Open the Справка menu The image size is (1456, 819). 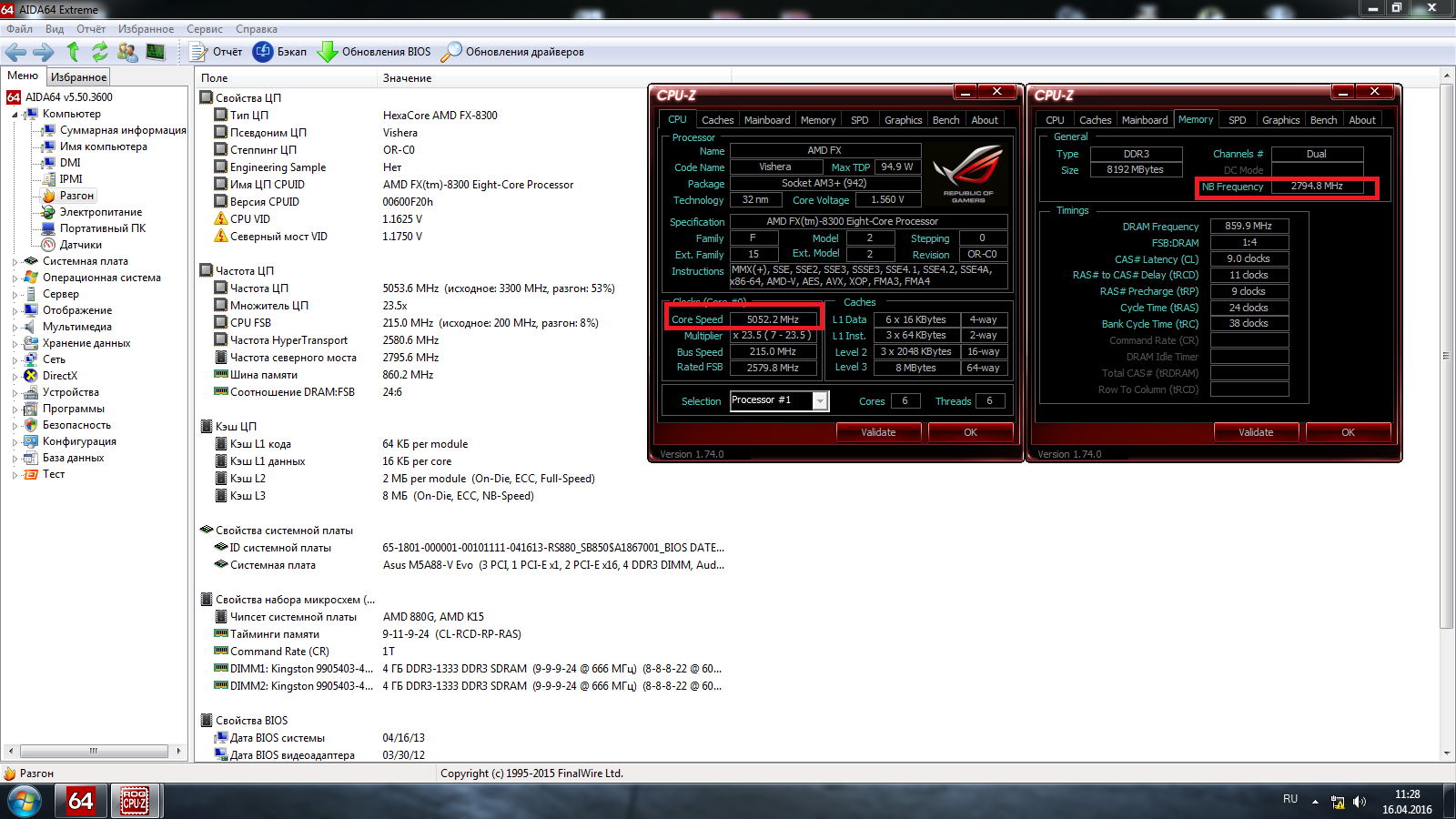click(257, 29)
